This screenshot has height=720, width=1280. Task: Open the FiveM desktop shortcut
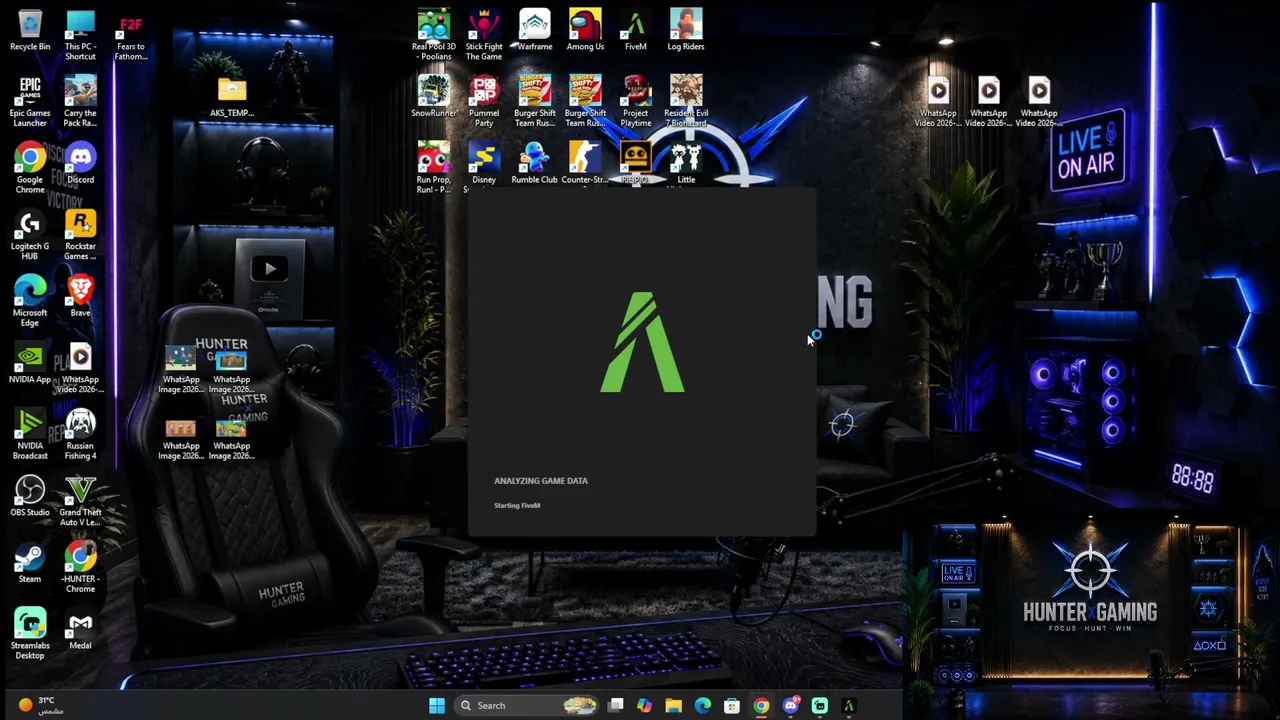tap(635, 30)
